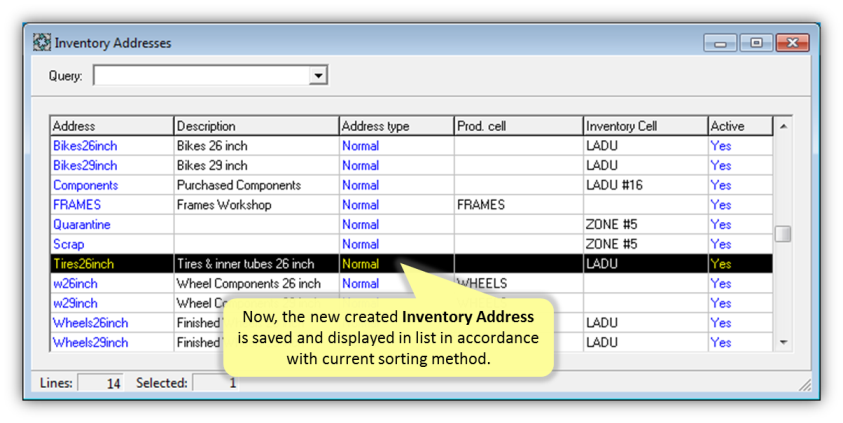Select the FRAMES address row

coord(77,205)
